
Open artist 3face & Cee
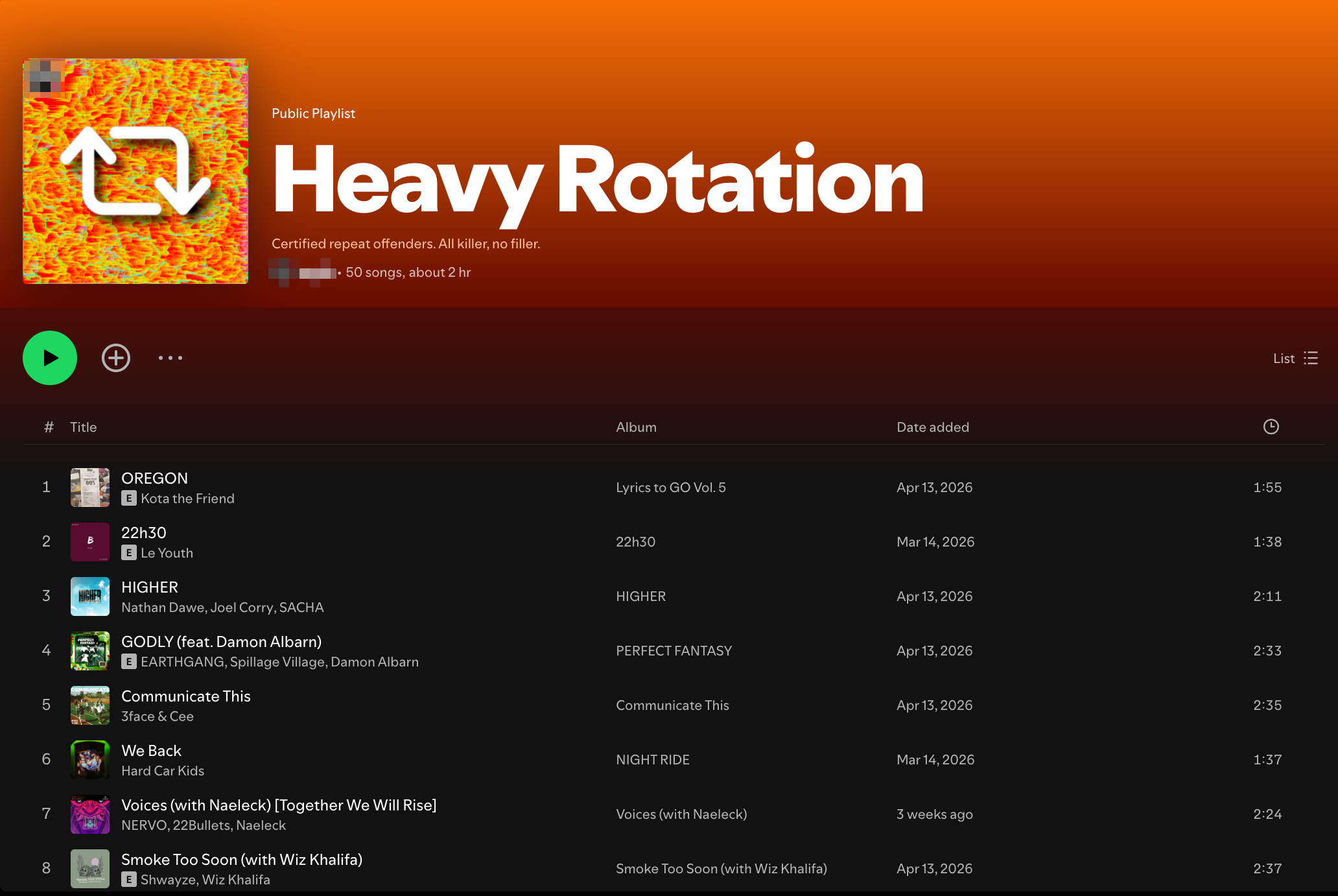coord(158,716)
